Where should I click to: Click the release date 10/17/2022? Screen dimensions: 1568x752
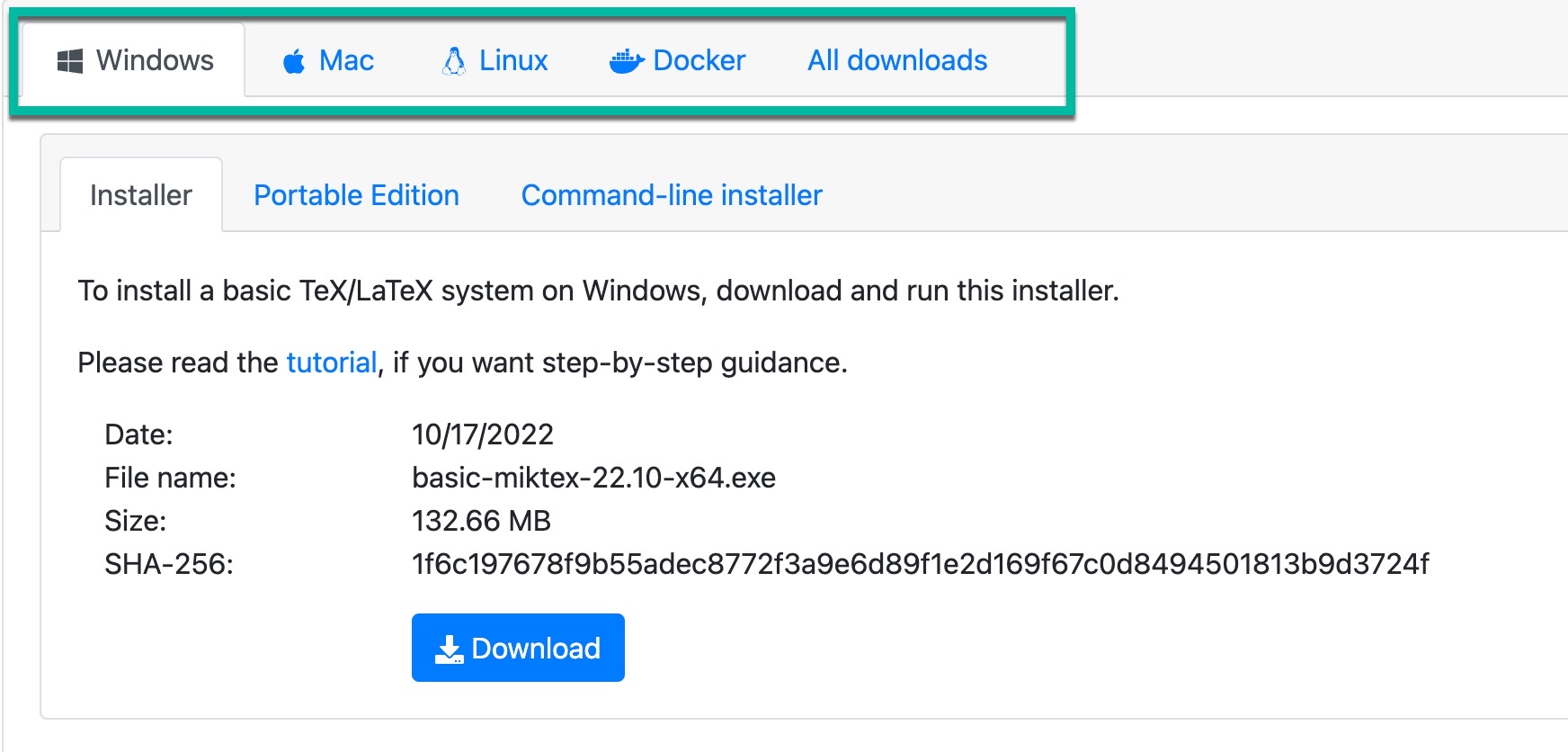[x=482, y=434]
